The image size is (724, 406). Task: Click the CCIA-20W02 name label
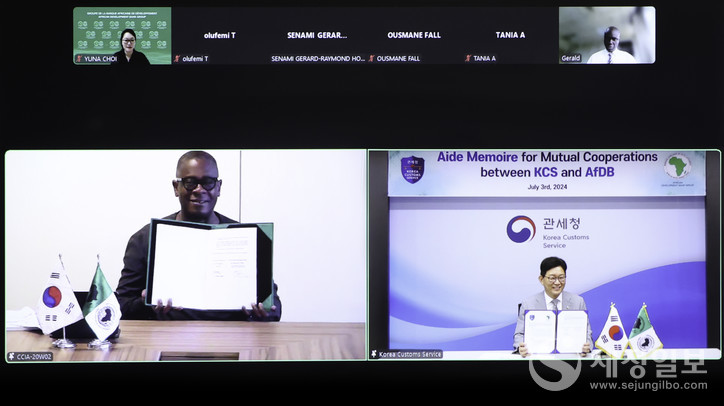33,356
